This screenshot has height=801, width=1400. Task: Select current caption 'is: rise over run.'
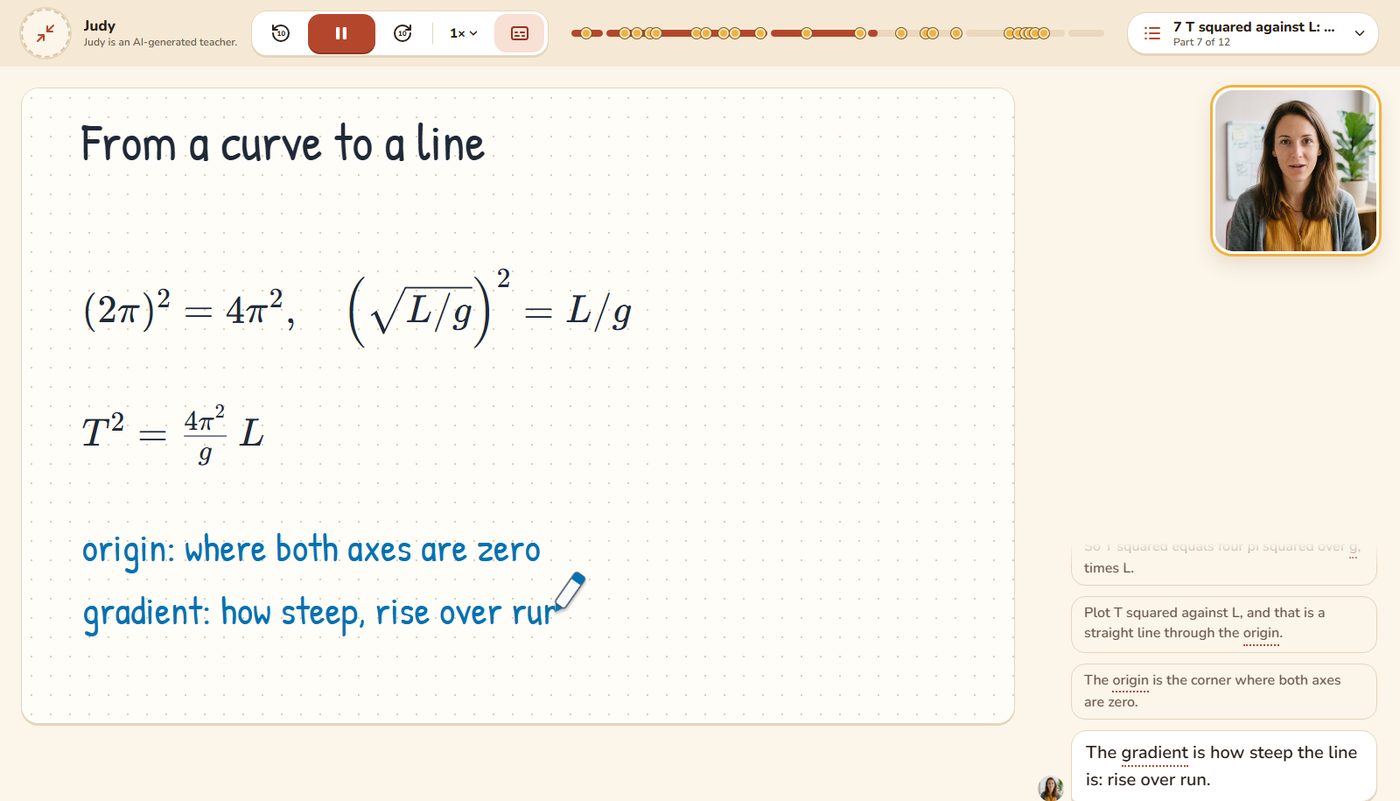pyautogui.click(x=1148, y=780)
